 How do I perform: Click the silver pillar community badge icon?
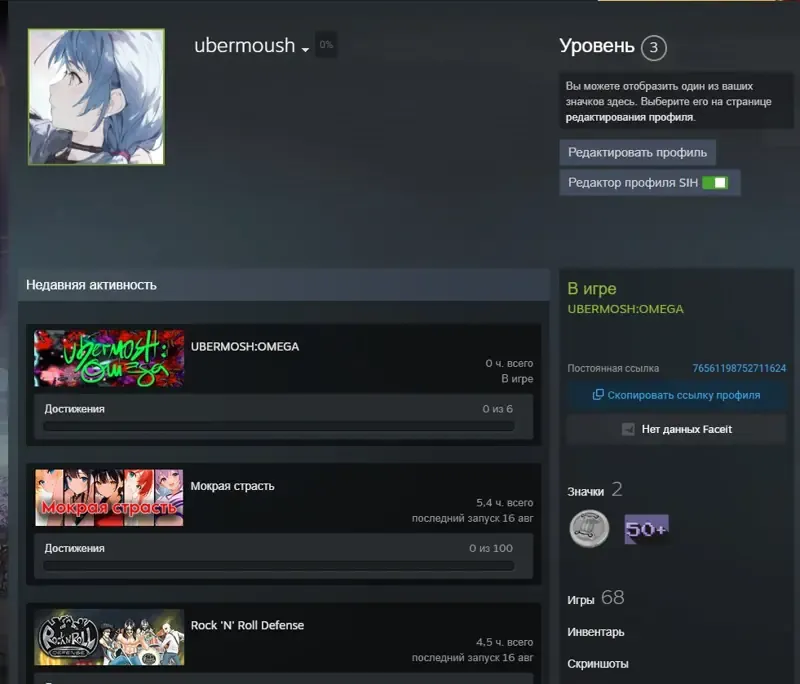click(589, 529)
